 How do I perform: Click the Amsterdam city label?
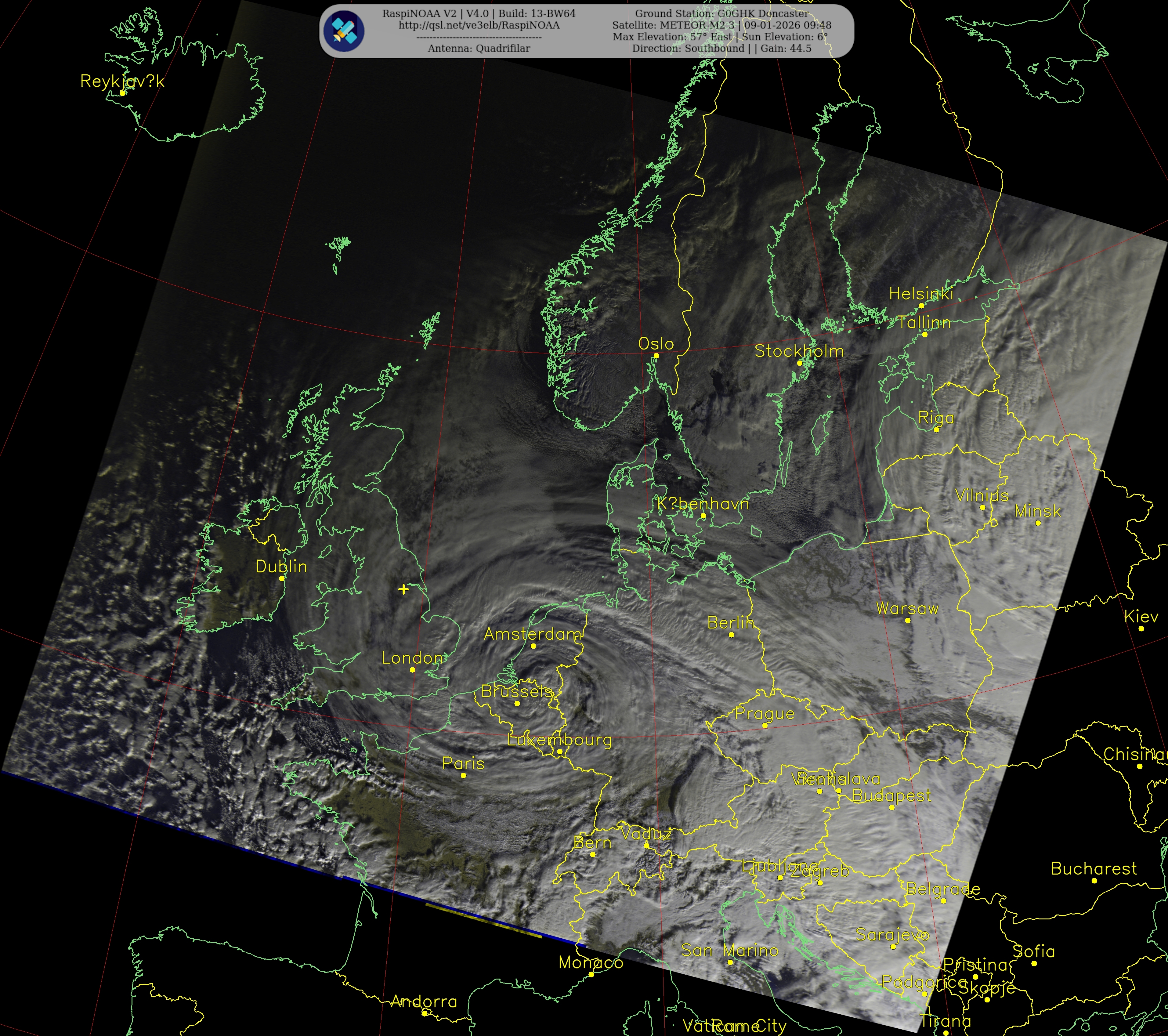533,634
